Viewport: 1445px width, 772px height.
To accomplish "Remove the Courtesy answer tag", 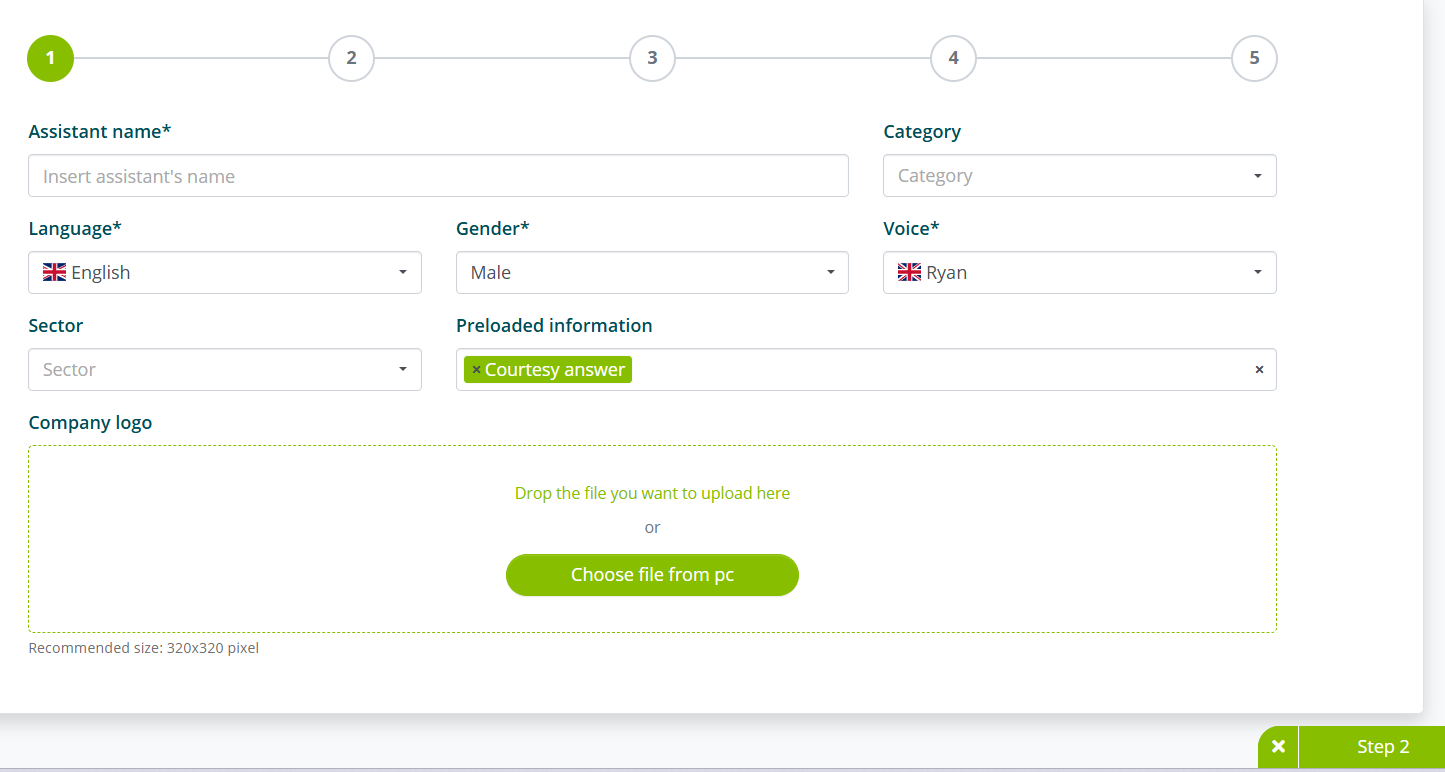I will tap(476, 370).
